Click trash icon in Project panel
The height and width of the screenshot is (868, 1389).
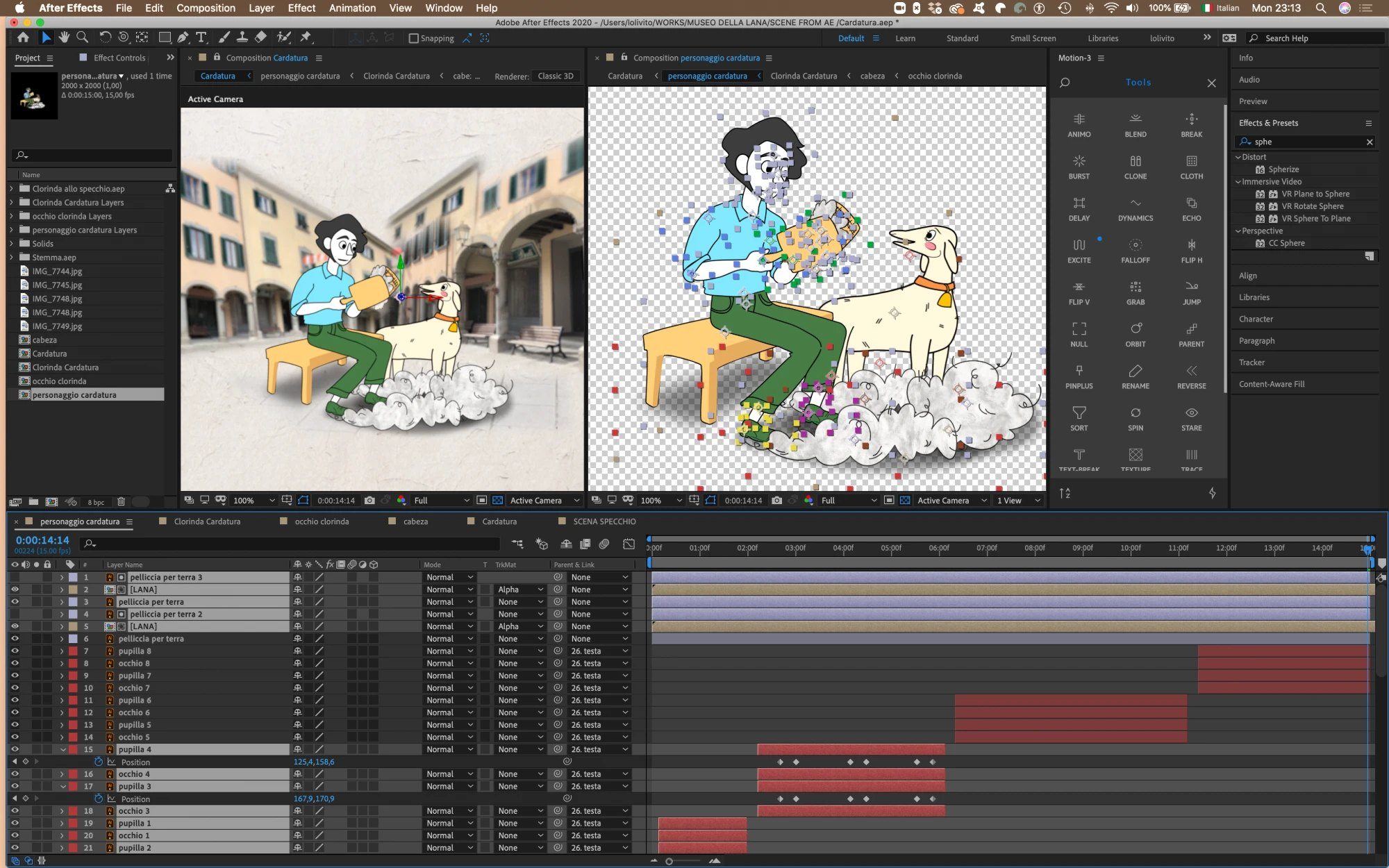click(121, 501)
